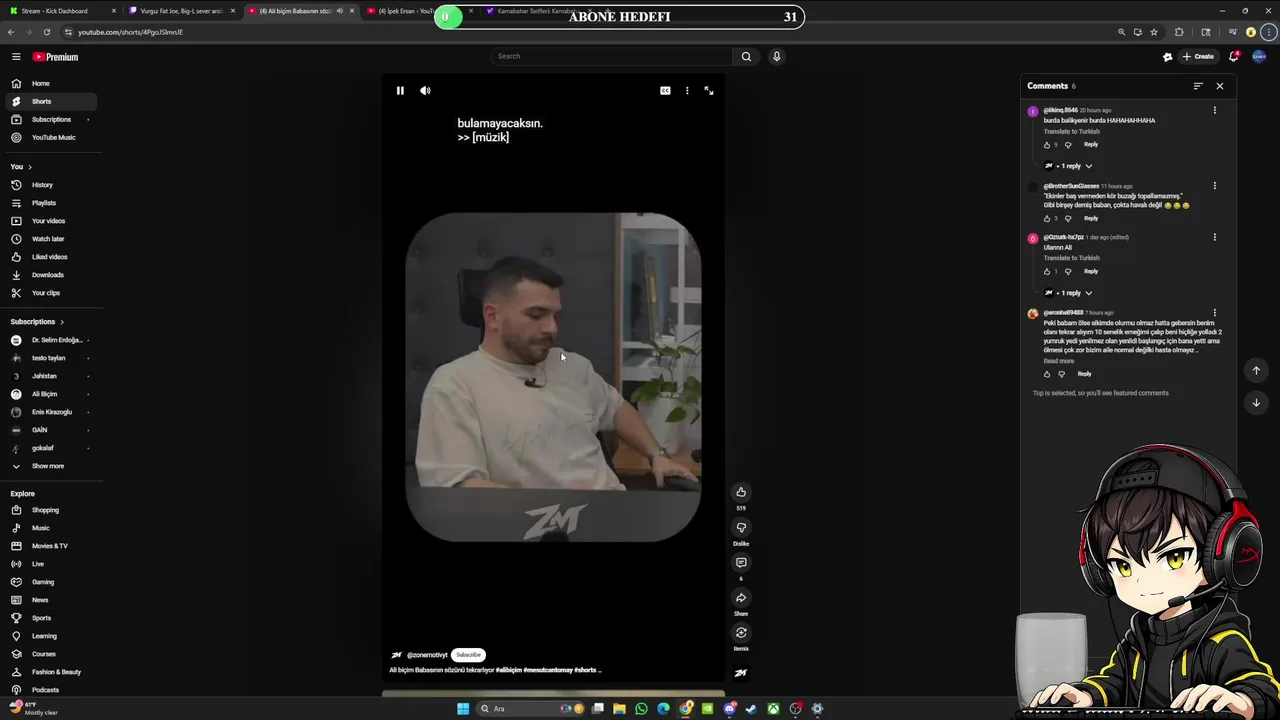Expand the You section chevron
This screenshot has height=720, width=1280.
30,167
